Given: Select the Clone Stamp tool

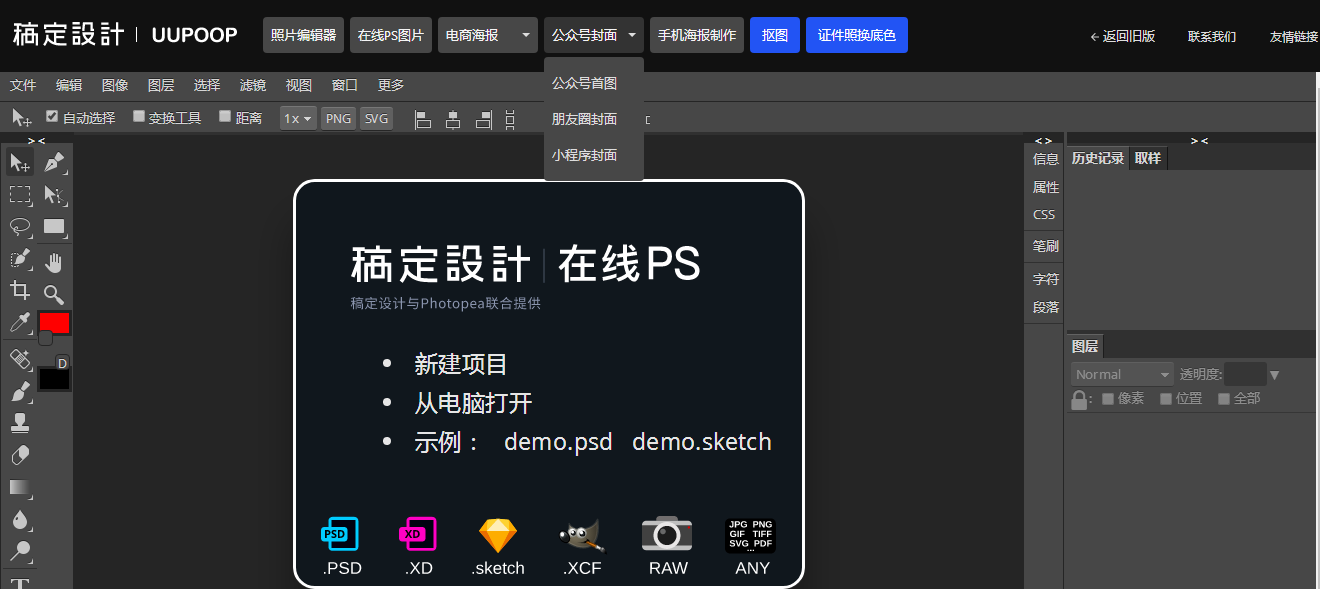Looking at the screenshot, I should (x=20, y=423).
